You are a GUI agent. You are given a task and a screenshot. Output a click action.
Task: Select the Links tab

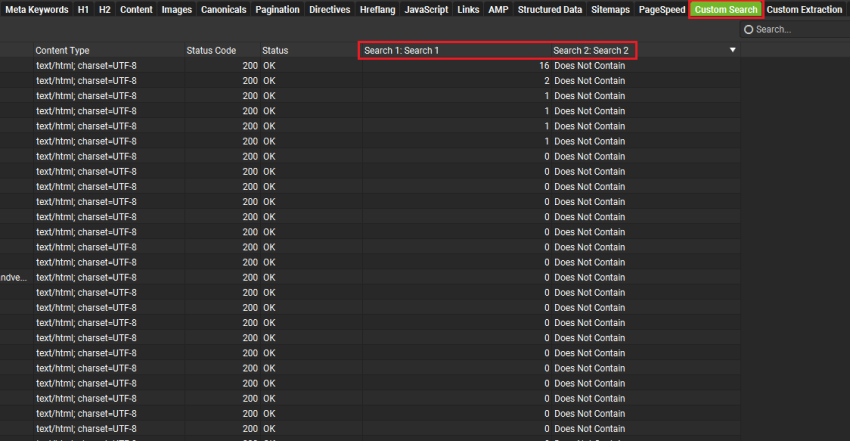468,9
